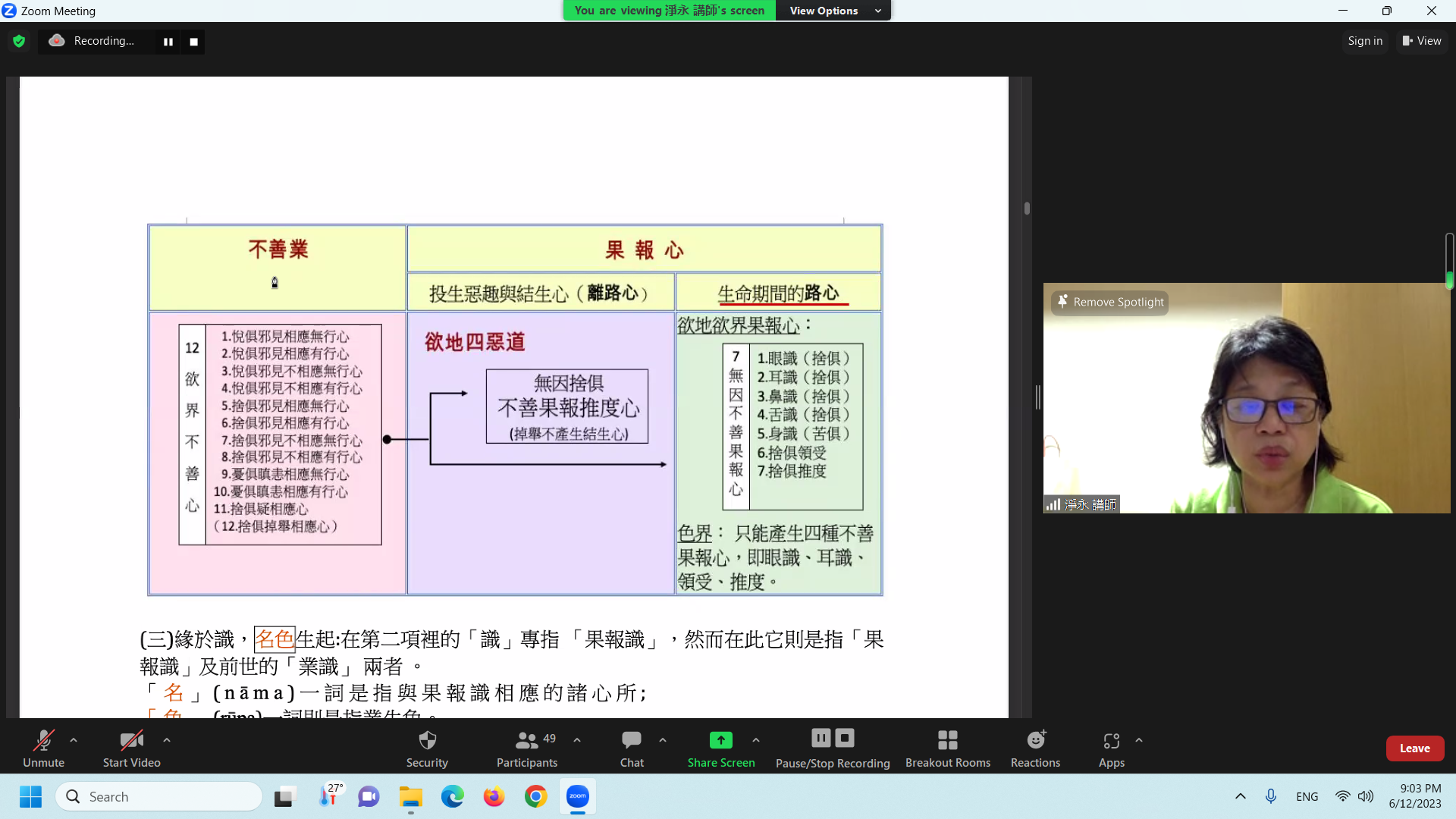Expand video options arrow beside Start Video
The width and height of the screenshot is (1456, 819).
[167, 740]
